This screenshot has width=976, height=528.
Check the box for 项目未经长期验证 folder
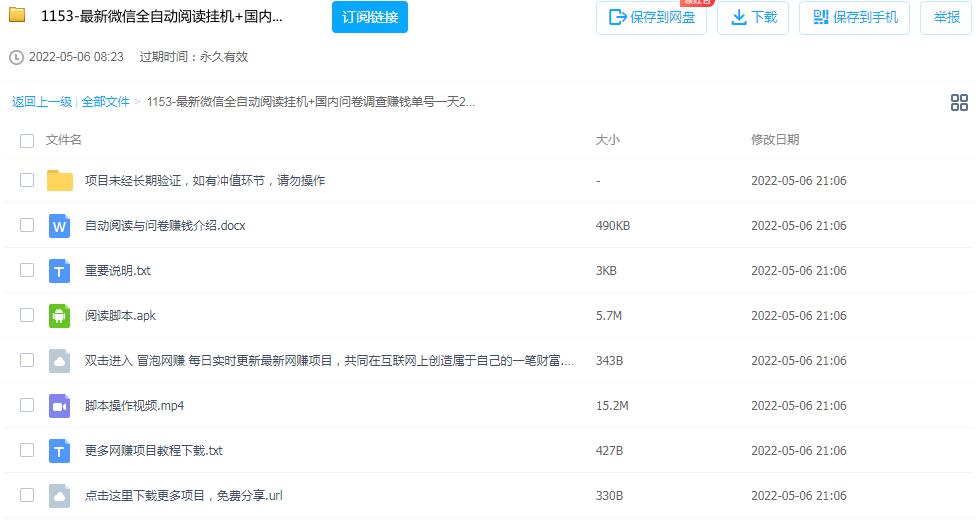pyautogui.click(x=27, y=181)
